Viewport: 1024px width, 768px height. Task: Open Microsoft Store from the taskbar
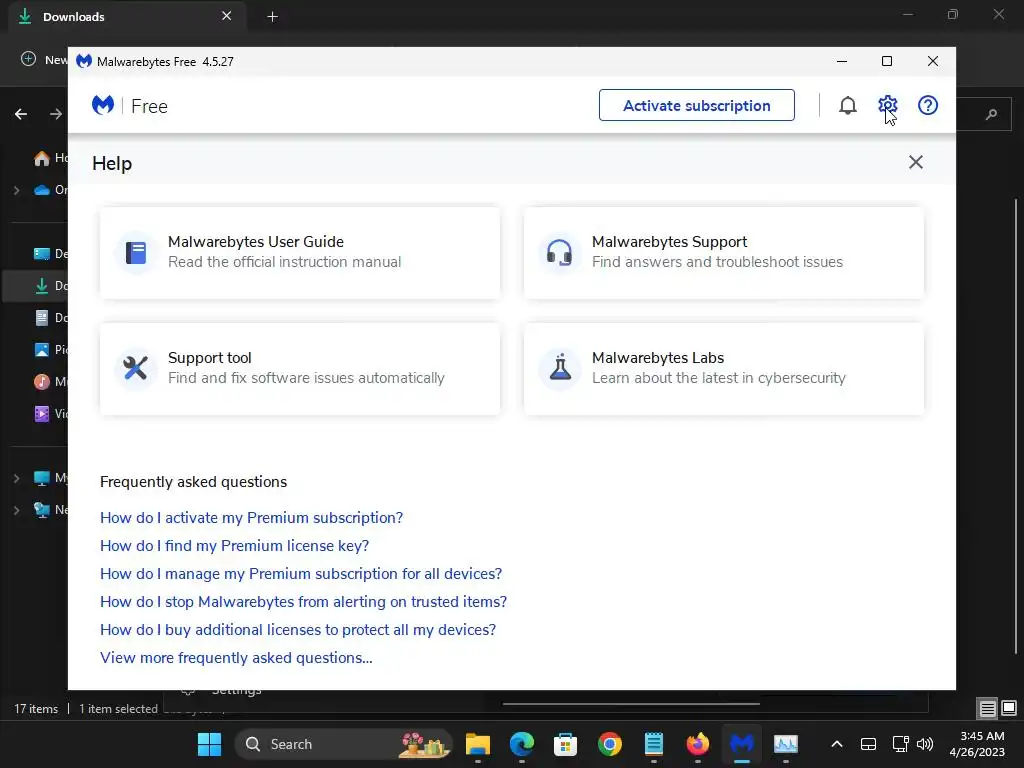(x=566, y=744)
